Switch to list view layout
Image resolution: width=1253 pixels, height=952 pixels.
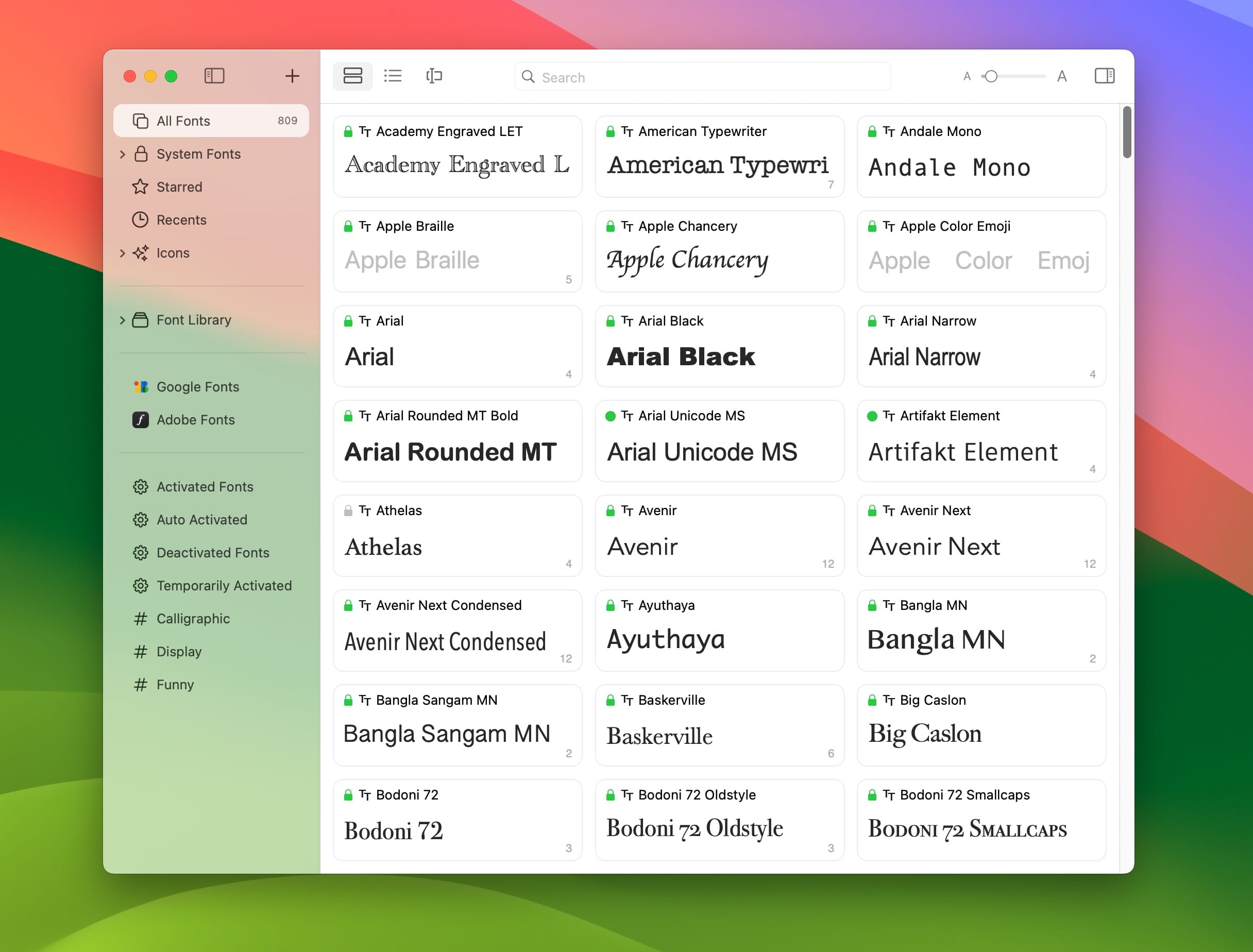pos(393,76)
